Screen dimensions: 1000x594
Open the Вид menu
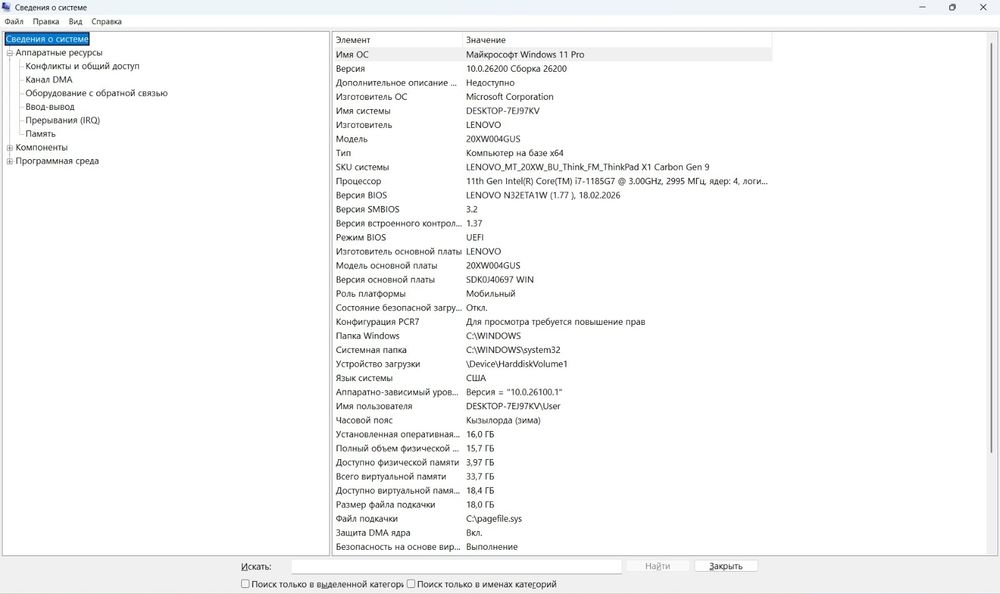75,21
